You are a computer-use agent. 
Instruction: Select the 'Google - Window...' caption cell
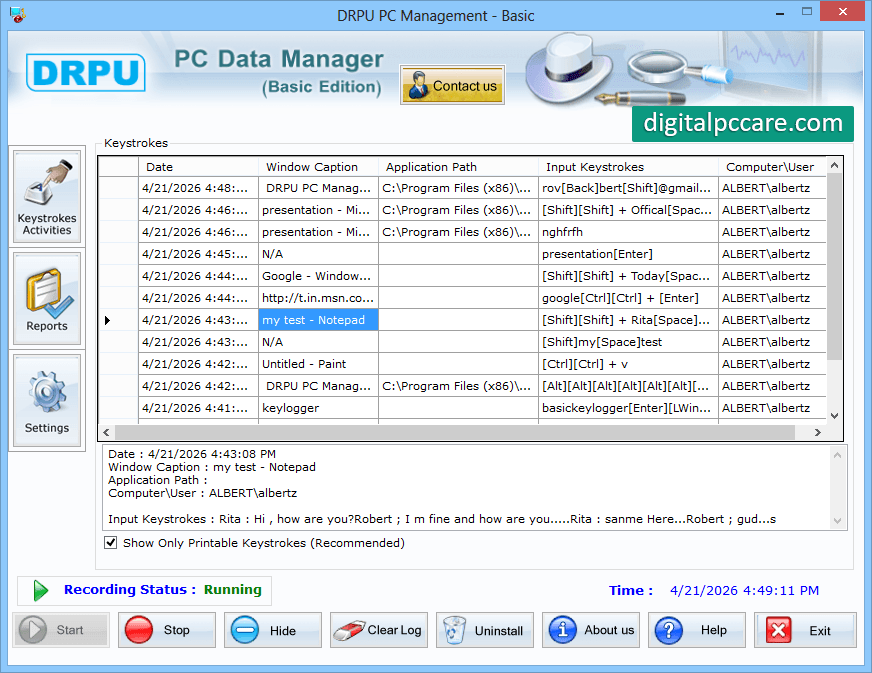[318, 276]
